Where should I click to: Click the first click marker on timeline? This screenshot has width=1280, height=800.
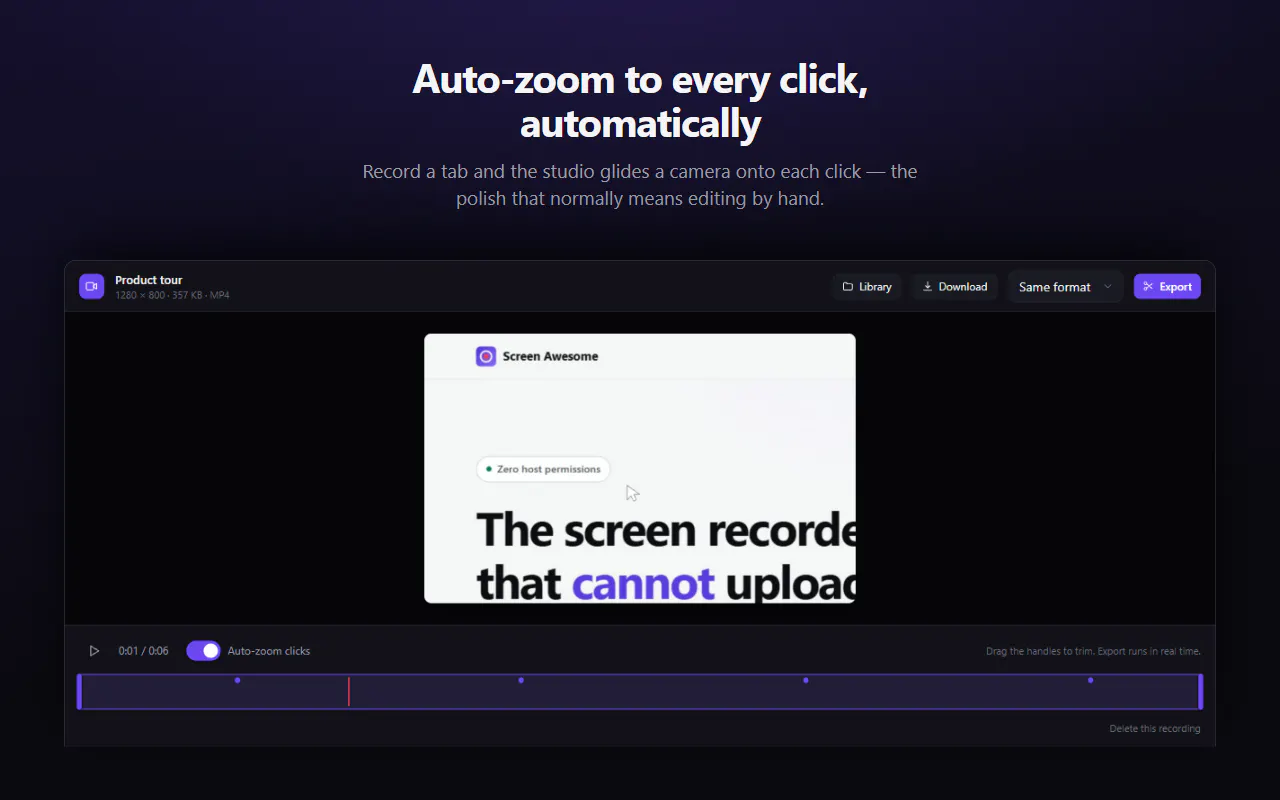[237, 680]
